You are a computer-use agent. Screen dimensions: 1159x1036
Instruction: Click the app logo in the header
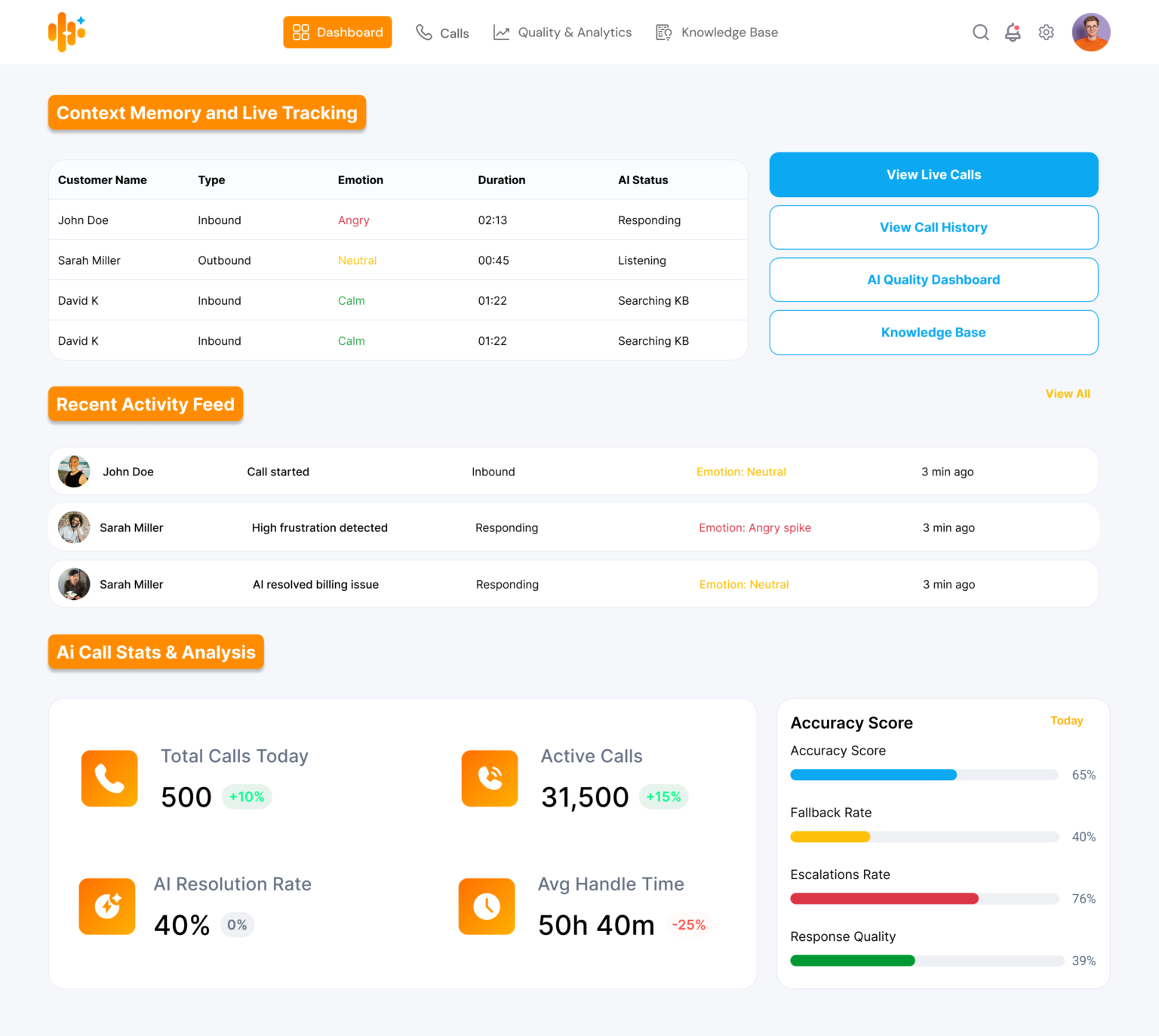[x=67, y=32]
